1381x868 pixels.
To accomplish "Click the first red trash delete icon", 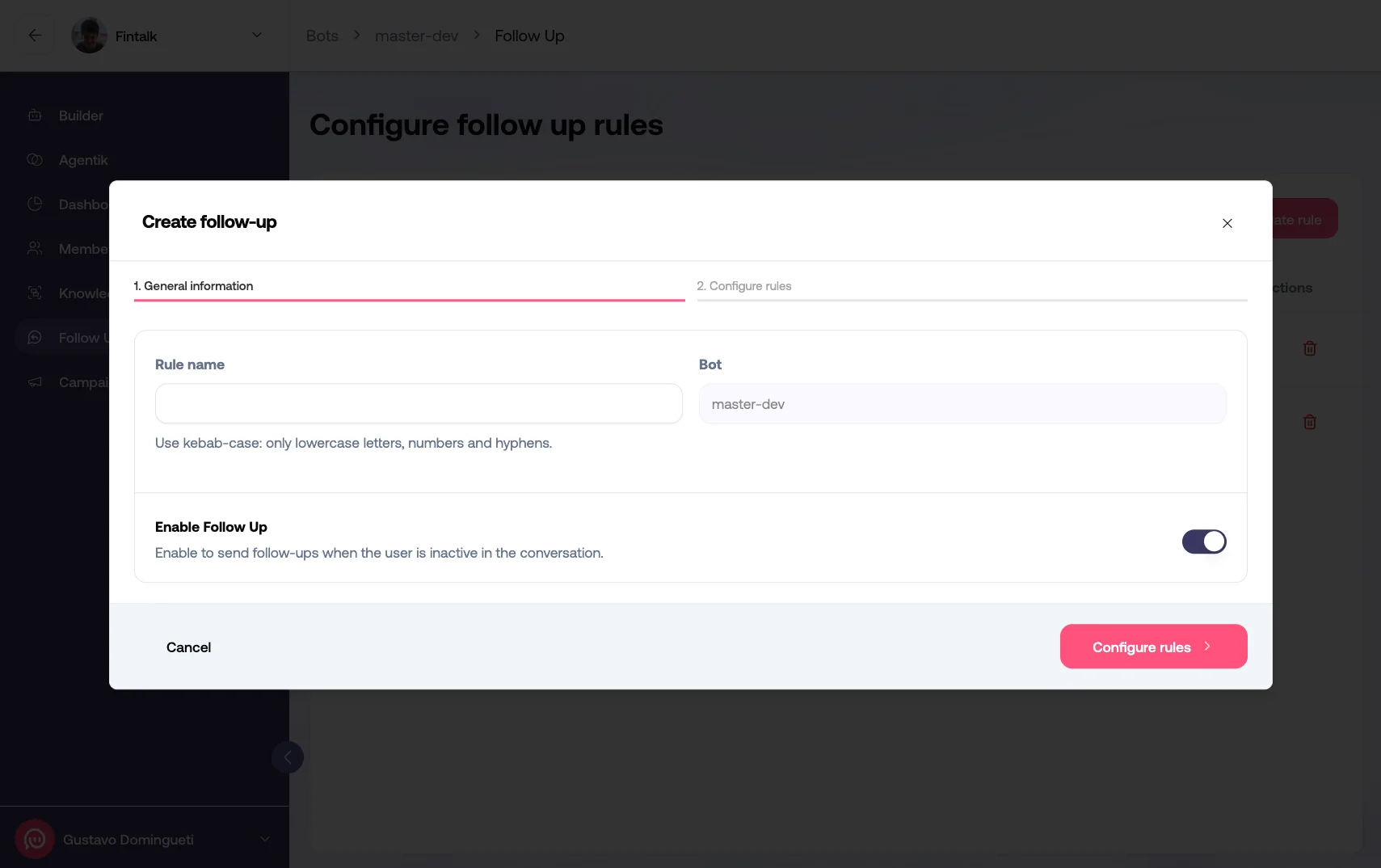I will tap(1309, 348).
